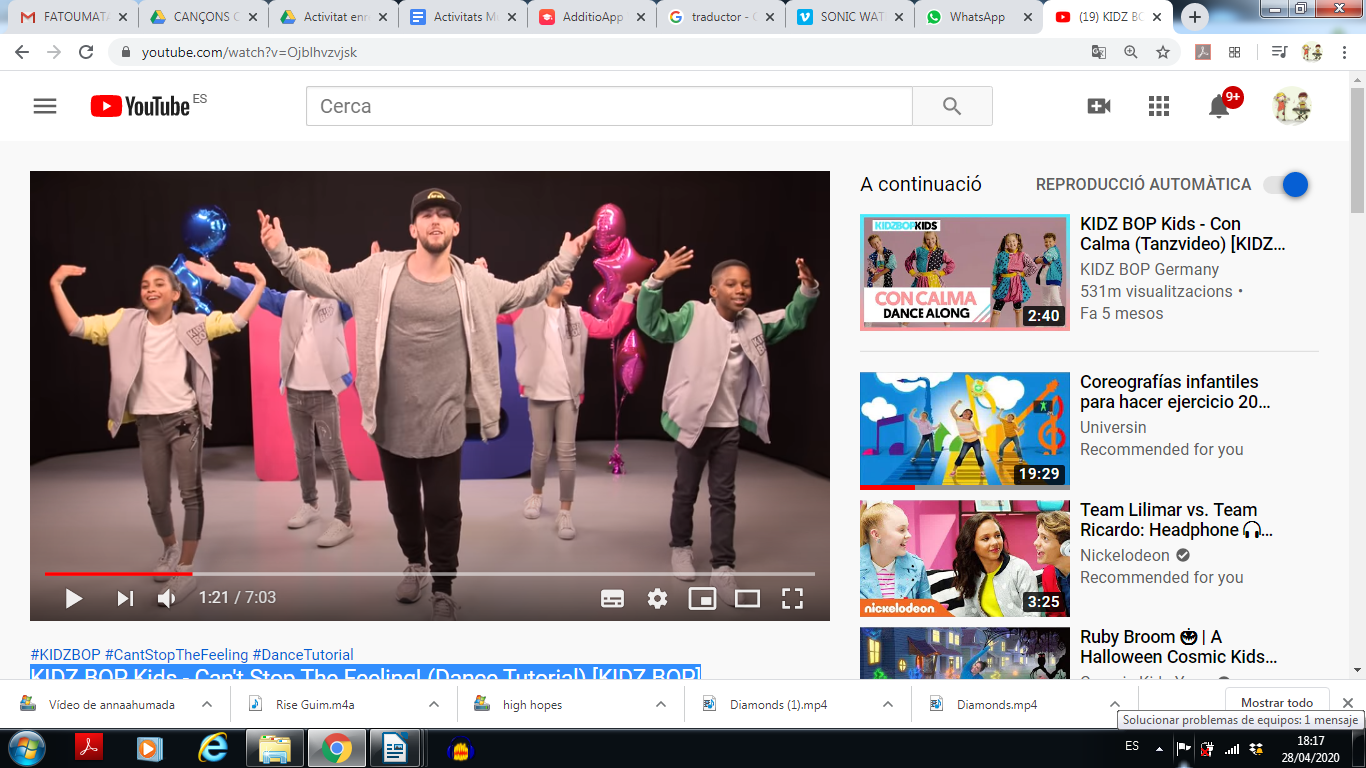Click the page vertical scrollbar

(1357, 150)
